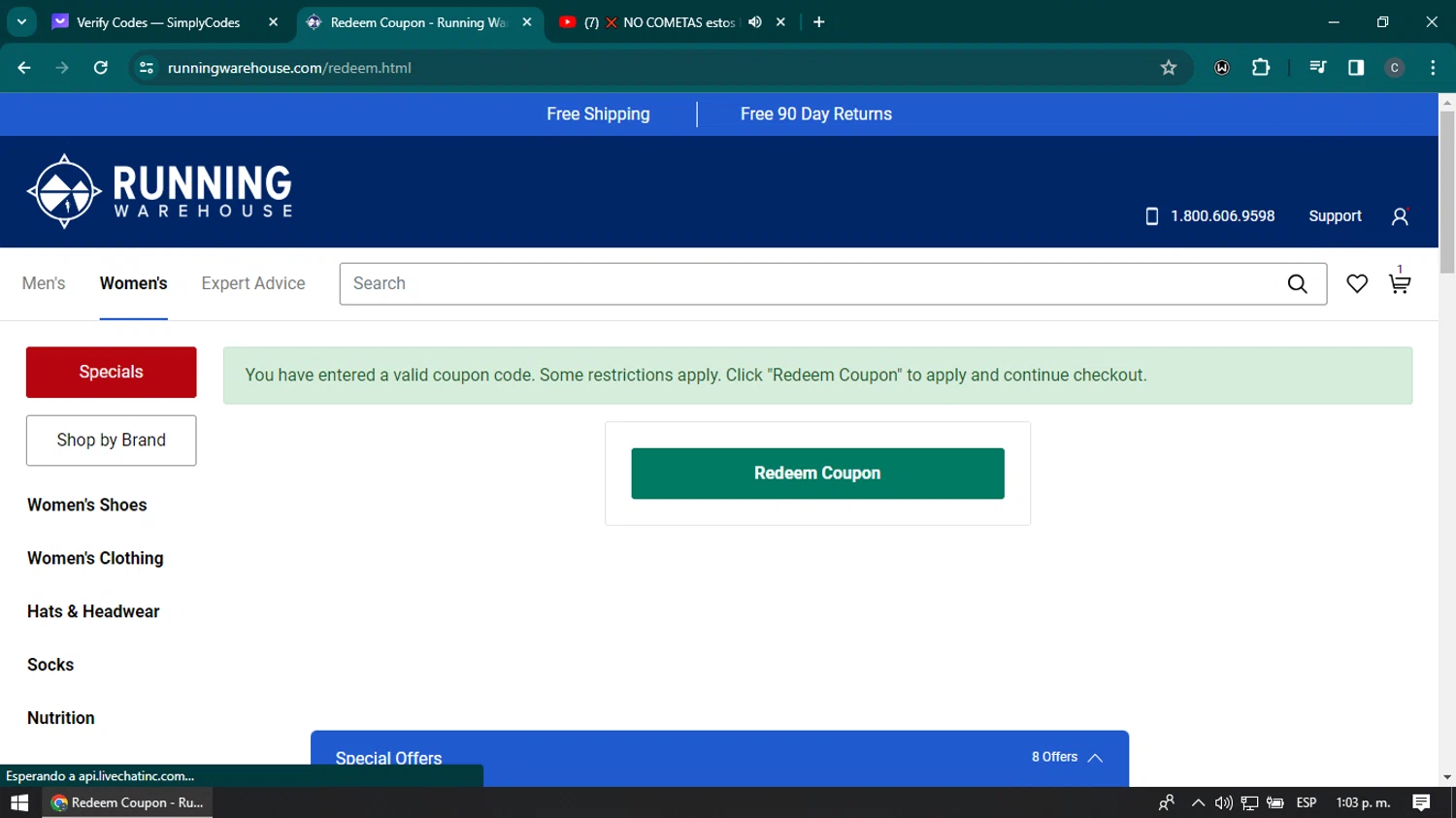
Task: Click Free 90 Day Returns link
Action: [816, 115]
